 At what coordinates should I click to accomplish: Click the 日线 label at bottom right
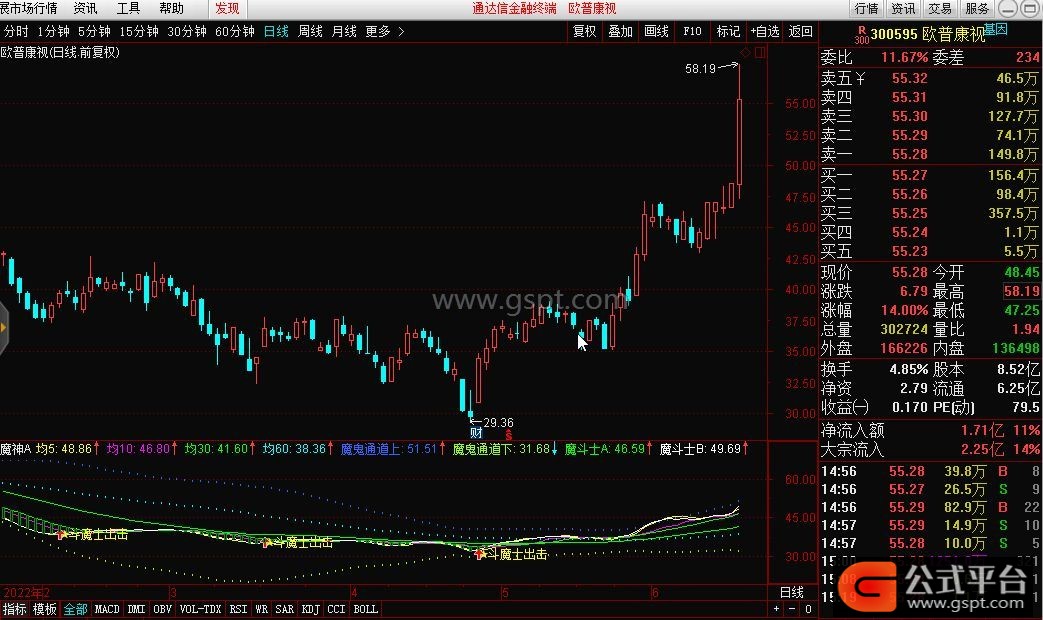point(792,592)
